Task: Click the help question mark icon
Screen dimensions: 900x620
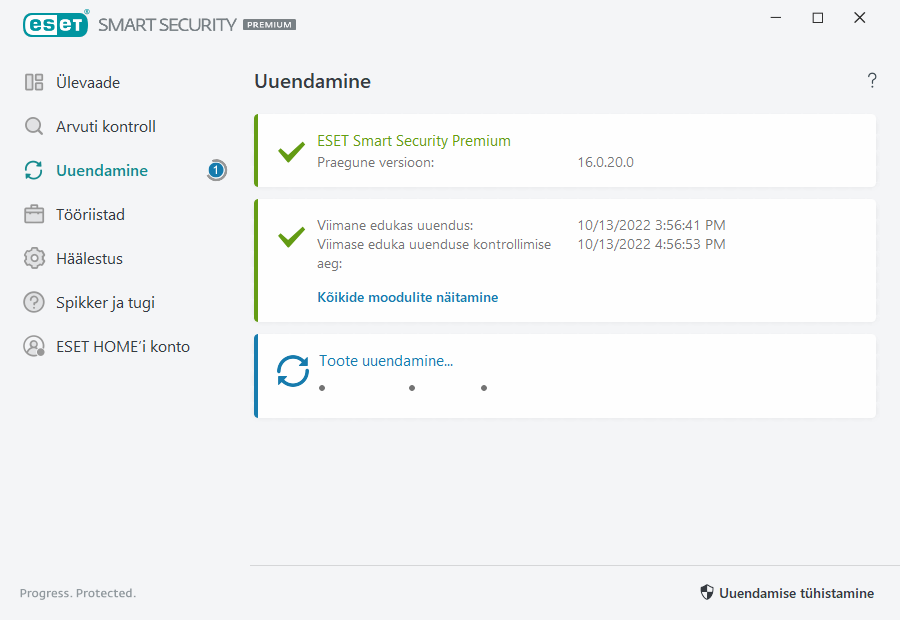Action: tap(872, 81)
